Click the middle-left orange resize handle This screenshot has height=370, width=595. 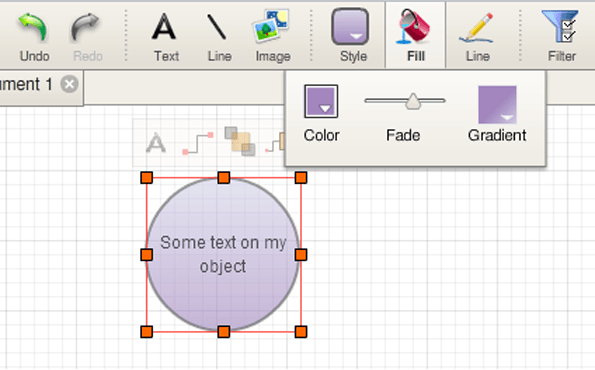click(x=146, y=255)
